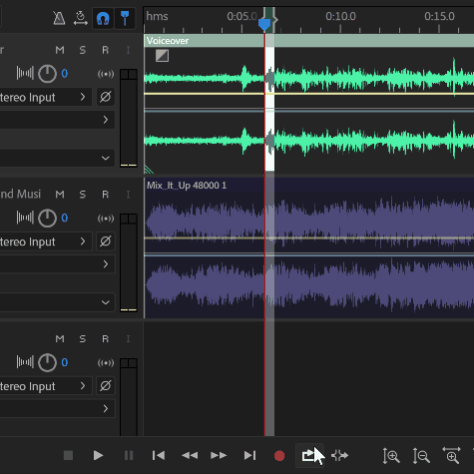Expand Voiceover track output chevron
The height and width of the screenshot is (474, 474).
pyautogui.click(x=106, y=120)
